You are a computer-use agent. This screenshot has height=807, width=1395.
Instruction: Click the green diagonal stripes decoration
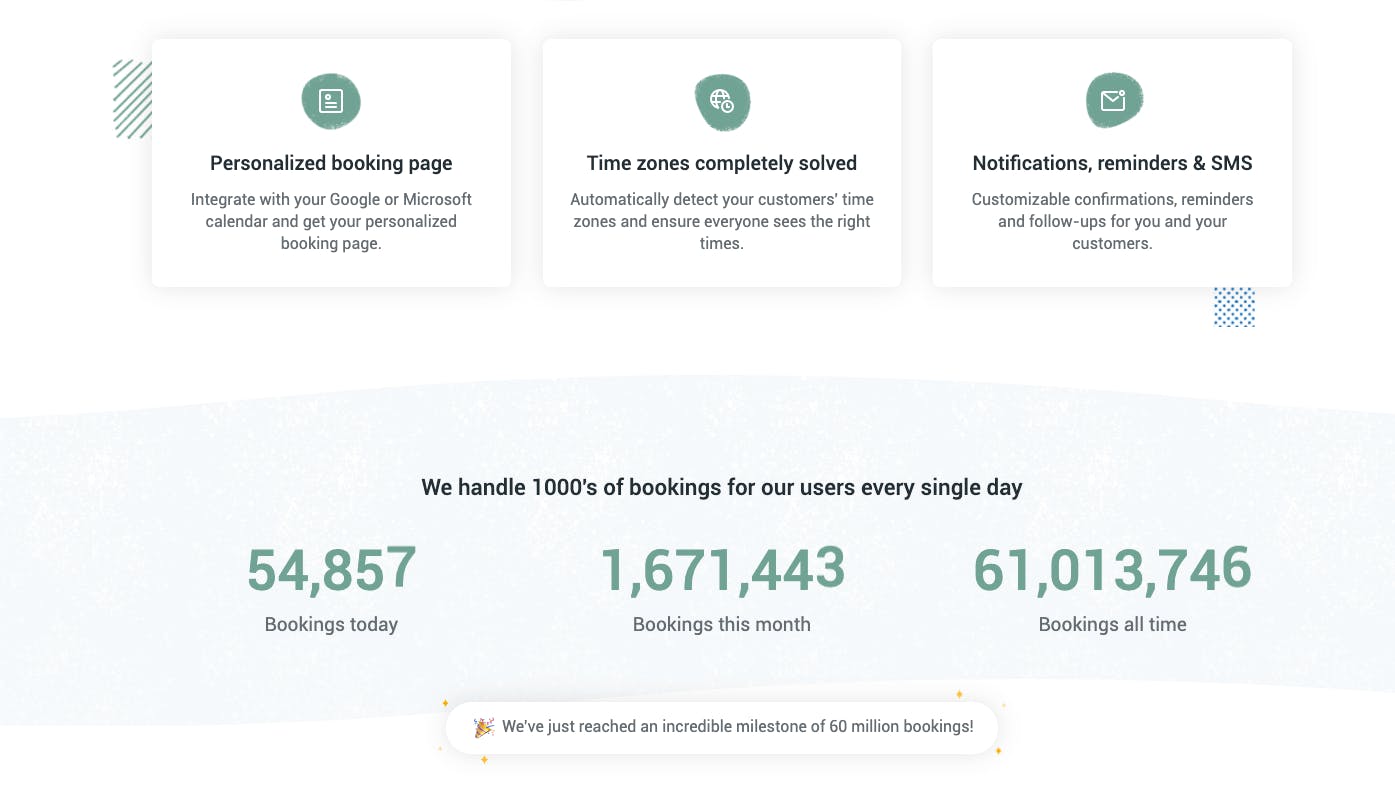(133, 99)
